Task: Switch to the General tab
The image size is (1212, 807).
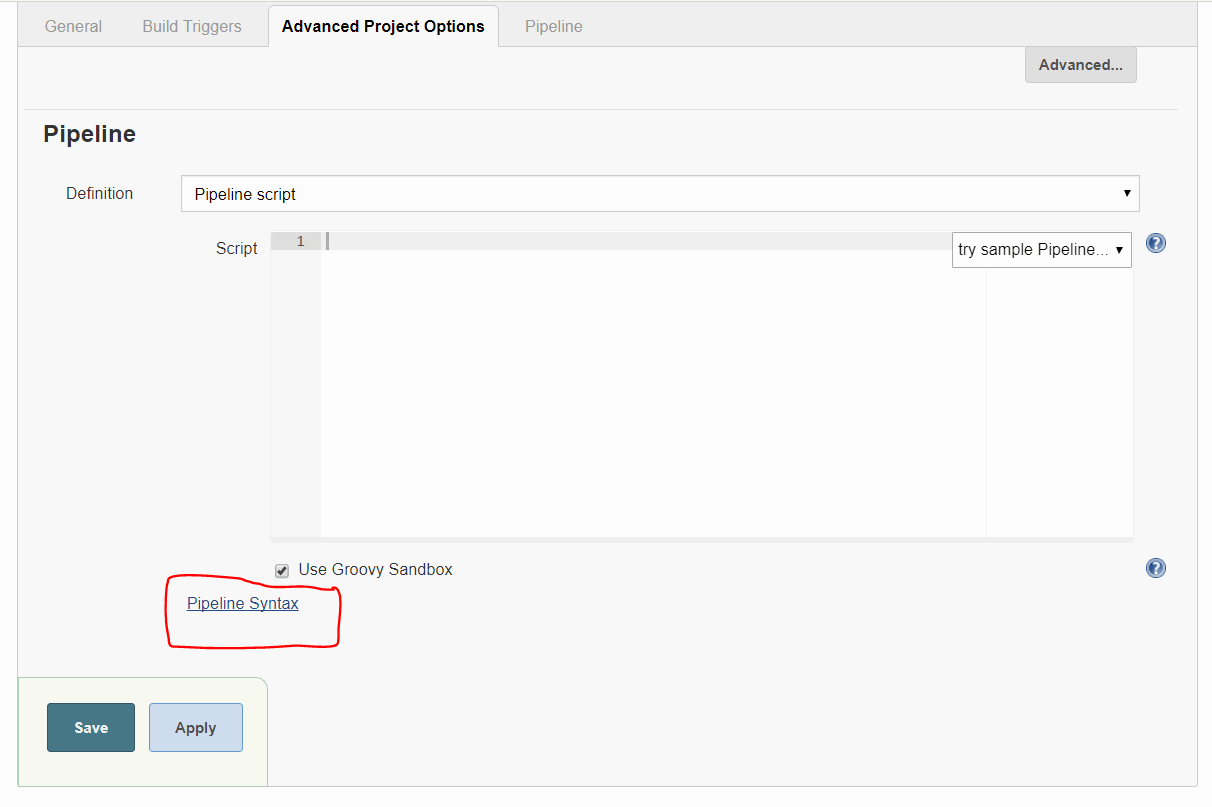Action: tap(72, 26)
